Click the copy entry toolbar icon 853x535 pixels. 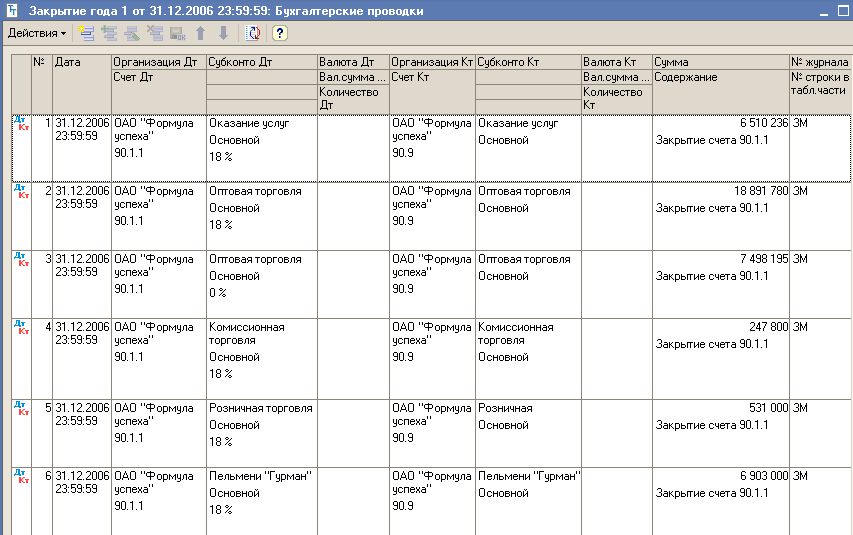coord(109,33)
